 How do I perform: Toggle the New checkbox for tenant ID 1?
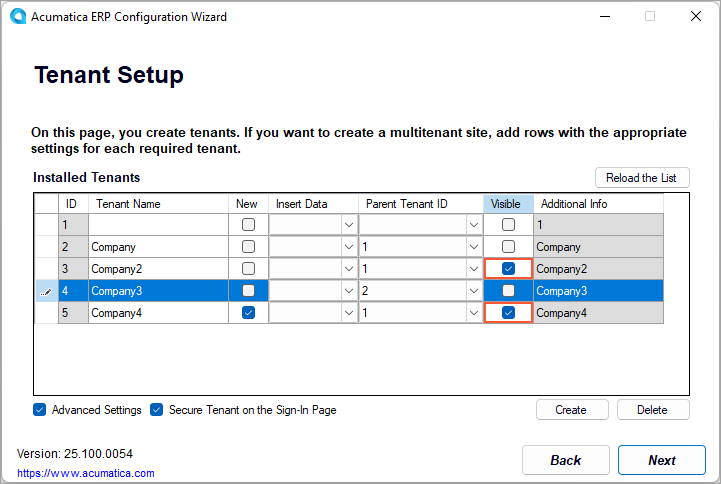(248, 225)
